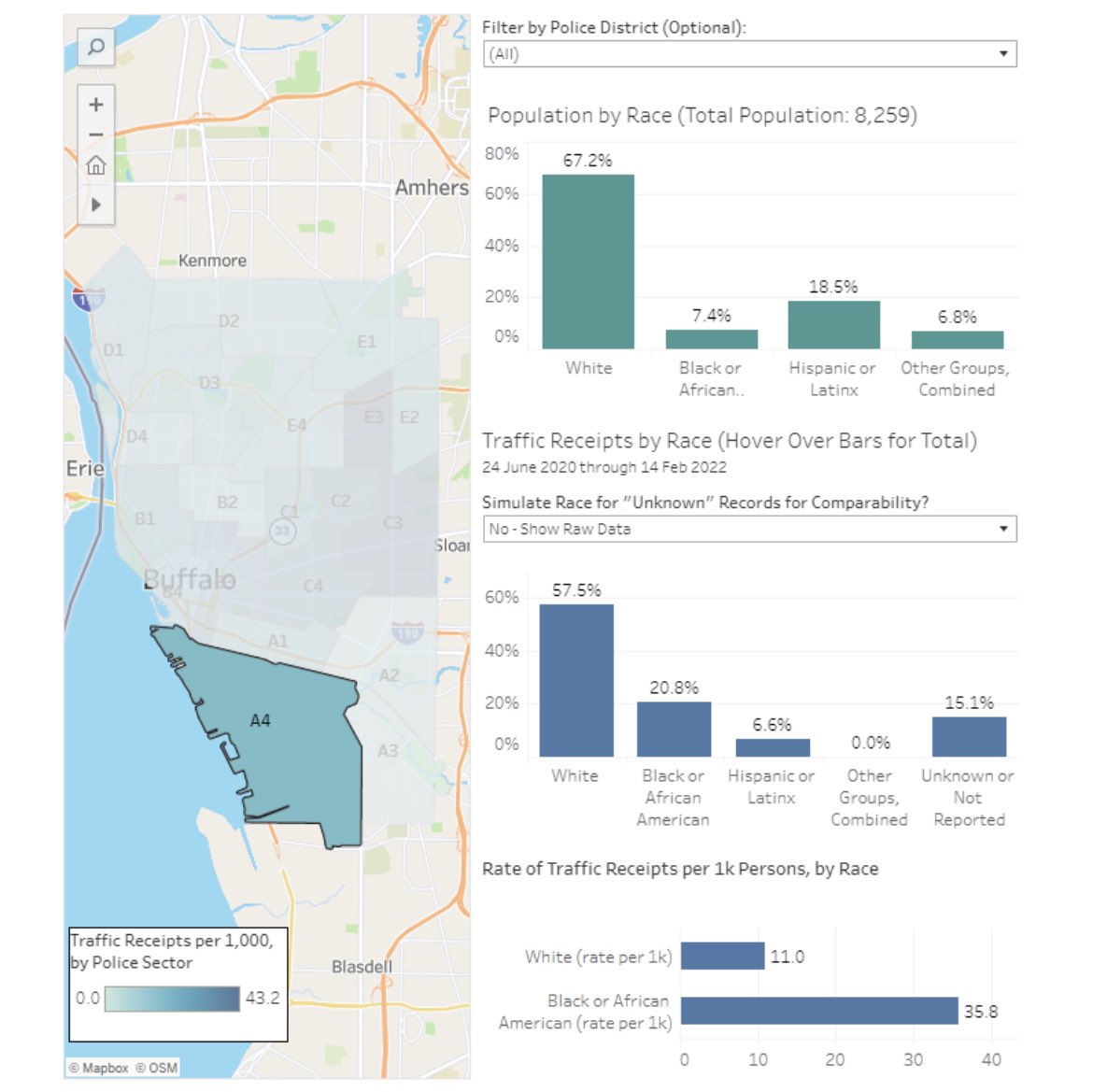This screenshot has height=1092, width=1093.
Task: Click the Black or African population bar 7.4%
Action: pyautogui.click(x=712, y=339)
